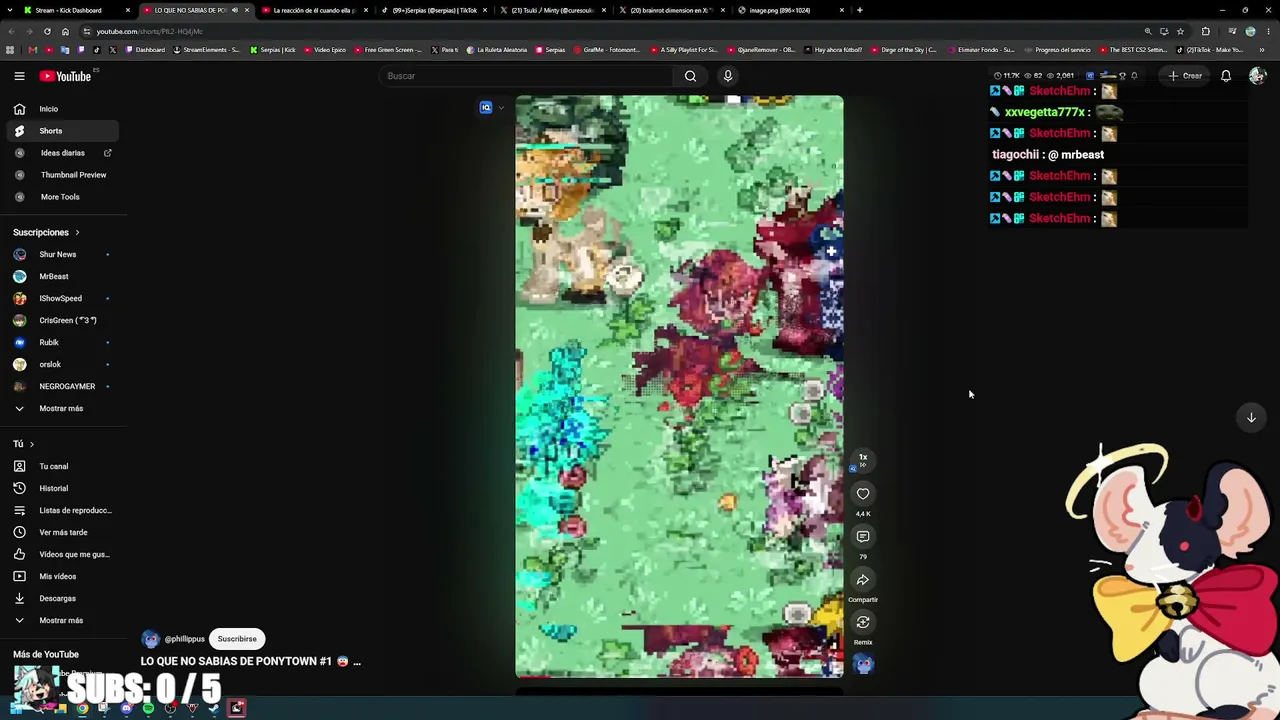Open the Serpias | Kick bookmark
1280x720 pixels.
tap(273, 50)
